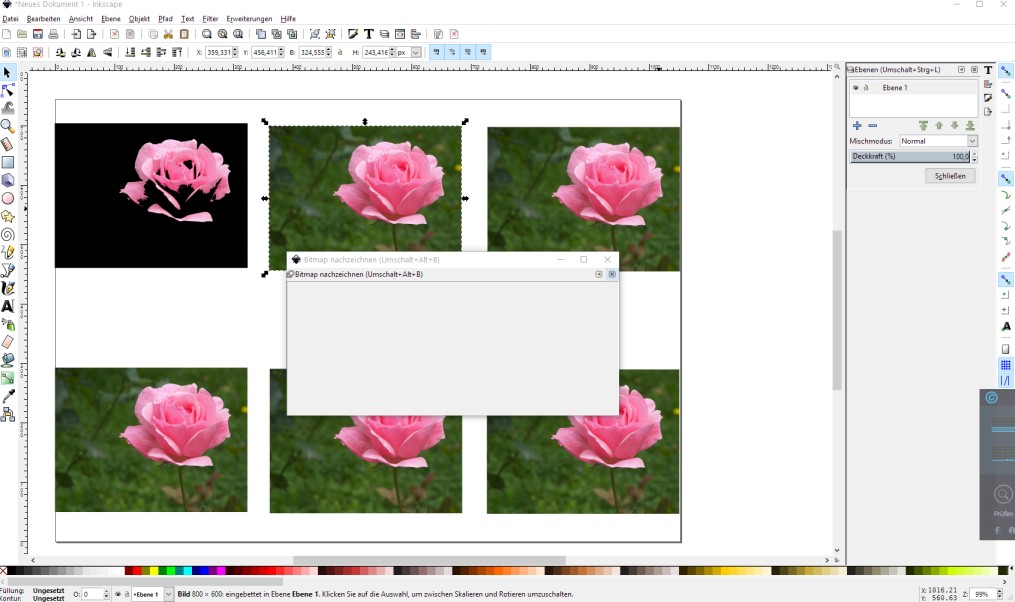The width and height of the screenshot is (1015, 602).
Task: Click the Save document icon
Action: pos(37,34)
